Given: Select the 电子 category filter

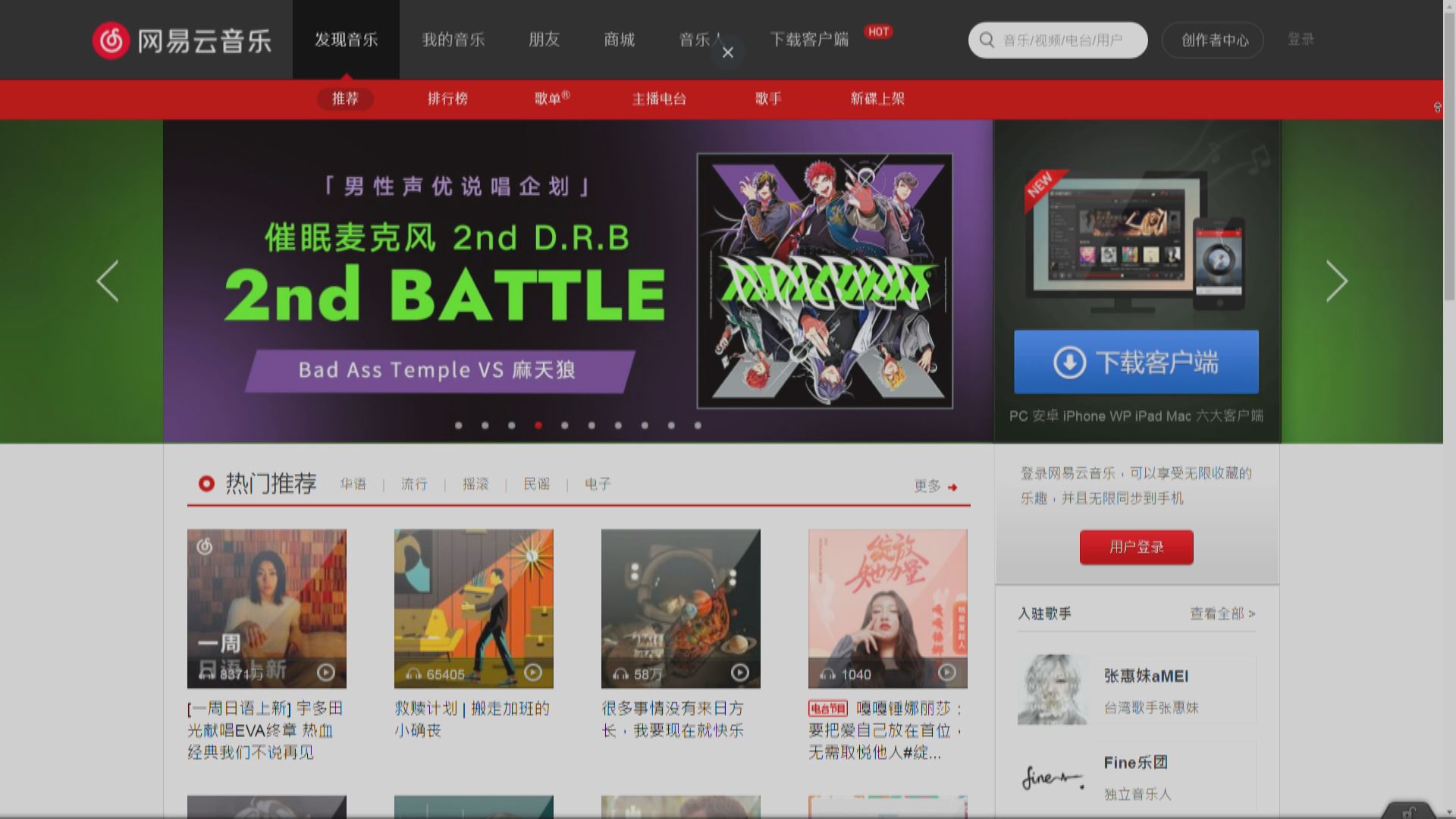Looking at the screenshot, I should pos(597,484).
